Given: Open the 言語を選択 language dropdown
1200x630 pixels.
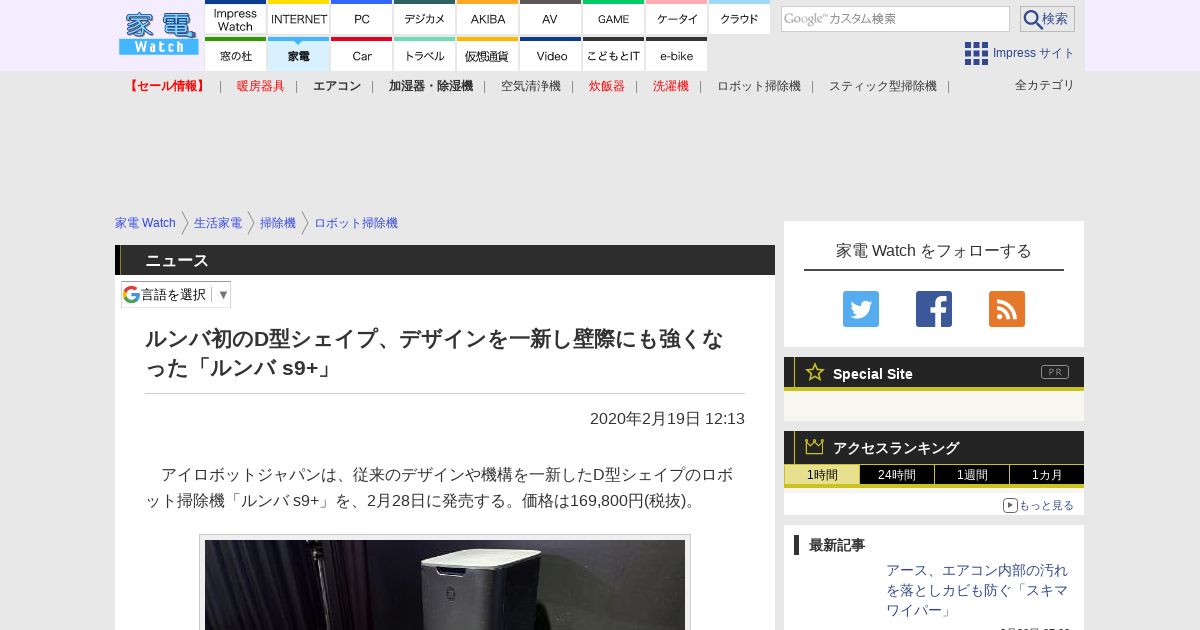Looking at the screenshot, I should (x=176, y=294).
